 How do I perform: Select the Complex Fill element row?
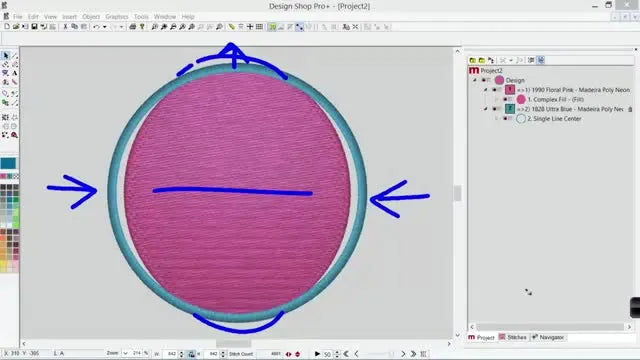(x=556, y=100)
